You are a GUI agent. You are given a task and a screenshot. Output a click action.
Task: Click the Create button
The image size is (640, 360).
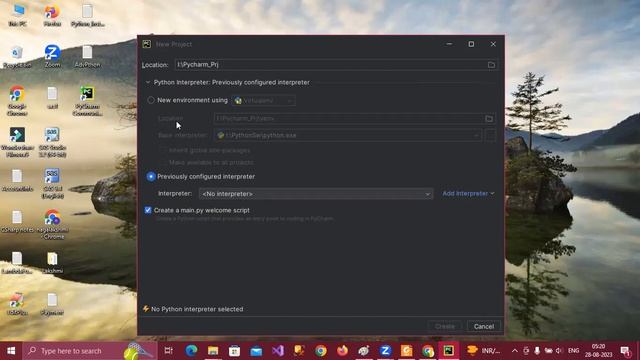coord(445,327)
